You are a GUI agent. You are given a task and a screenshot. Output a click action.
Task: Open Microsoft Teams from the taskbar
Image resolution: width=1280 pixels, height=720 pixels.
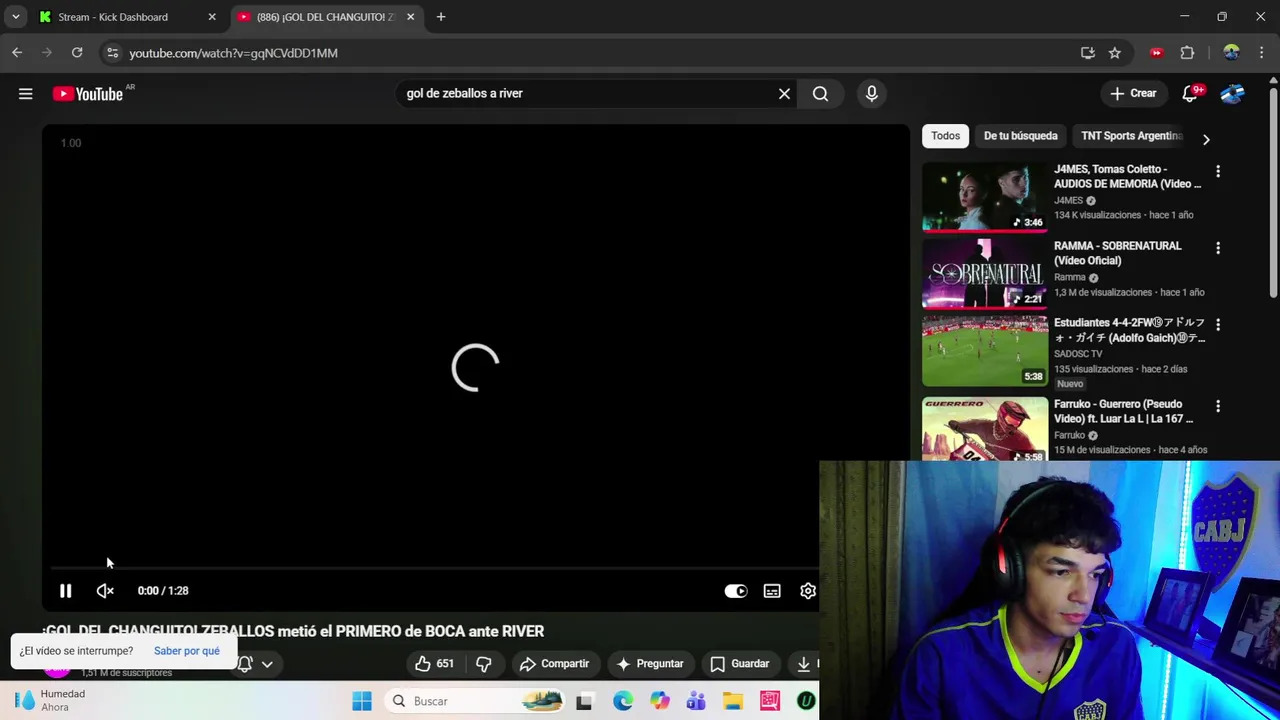pyautogui.click(x=696, y=701)
